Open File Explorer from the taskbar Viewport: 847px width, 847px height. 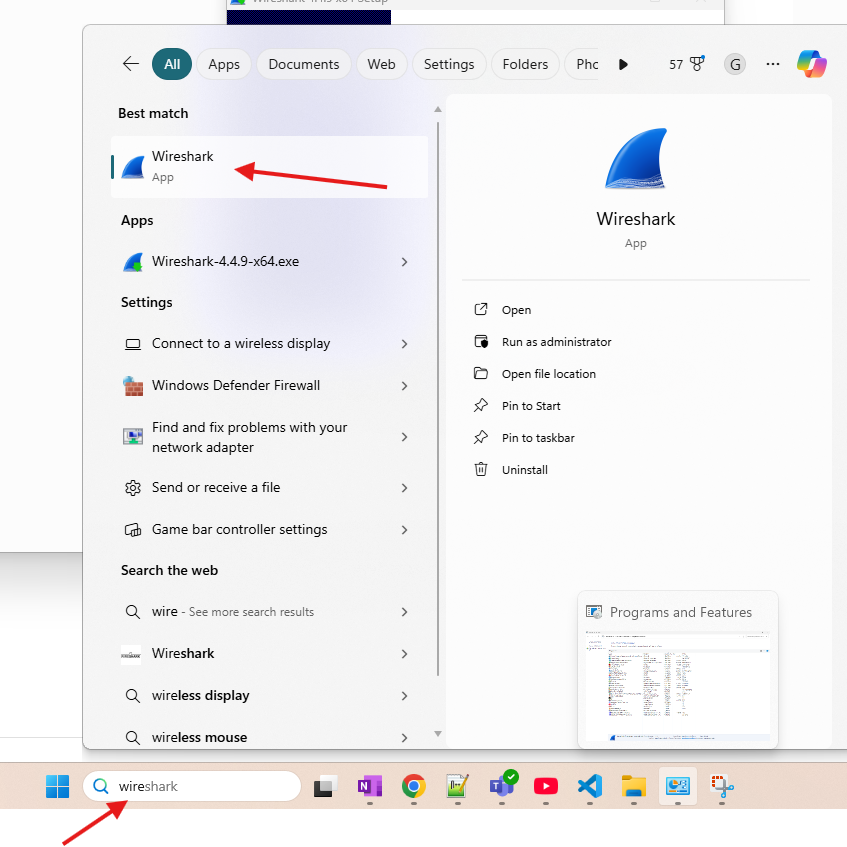(632, 786)
